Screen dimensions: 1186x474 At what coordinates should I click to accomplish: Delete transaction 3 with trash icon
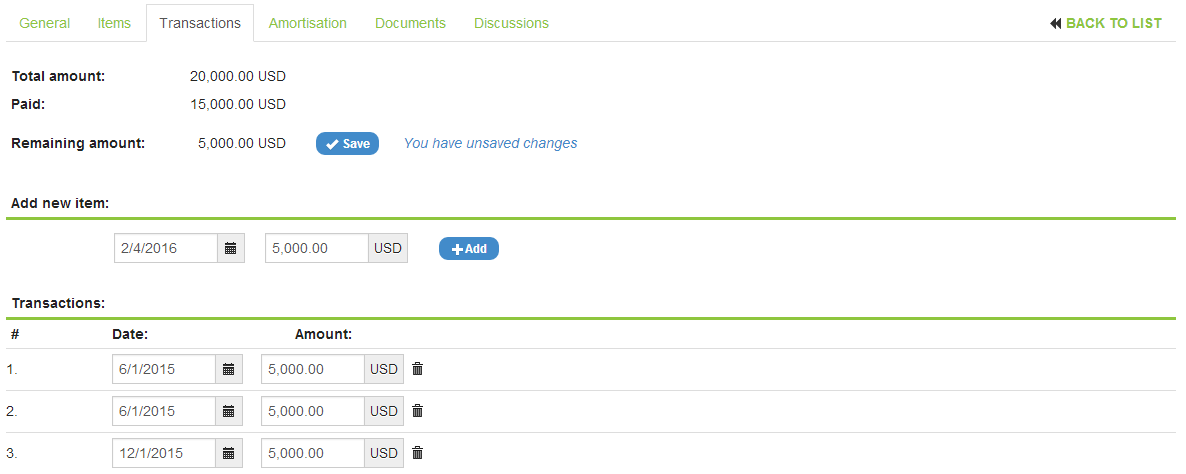coord(418,453)
